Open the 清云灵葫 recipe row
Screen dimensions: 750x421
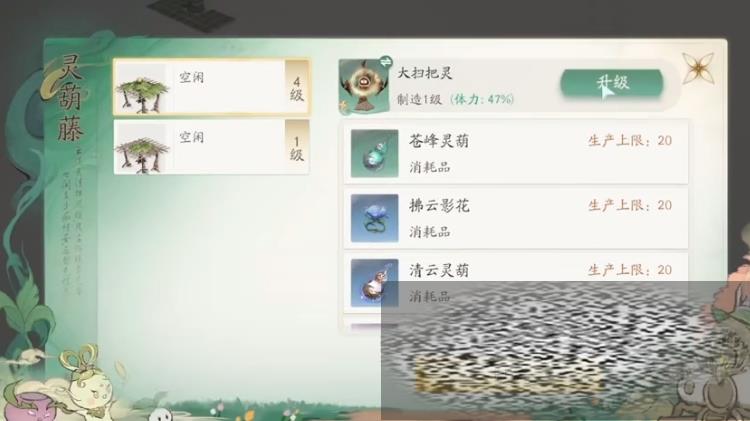click(516, 283)
